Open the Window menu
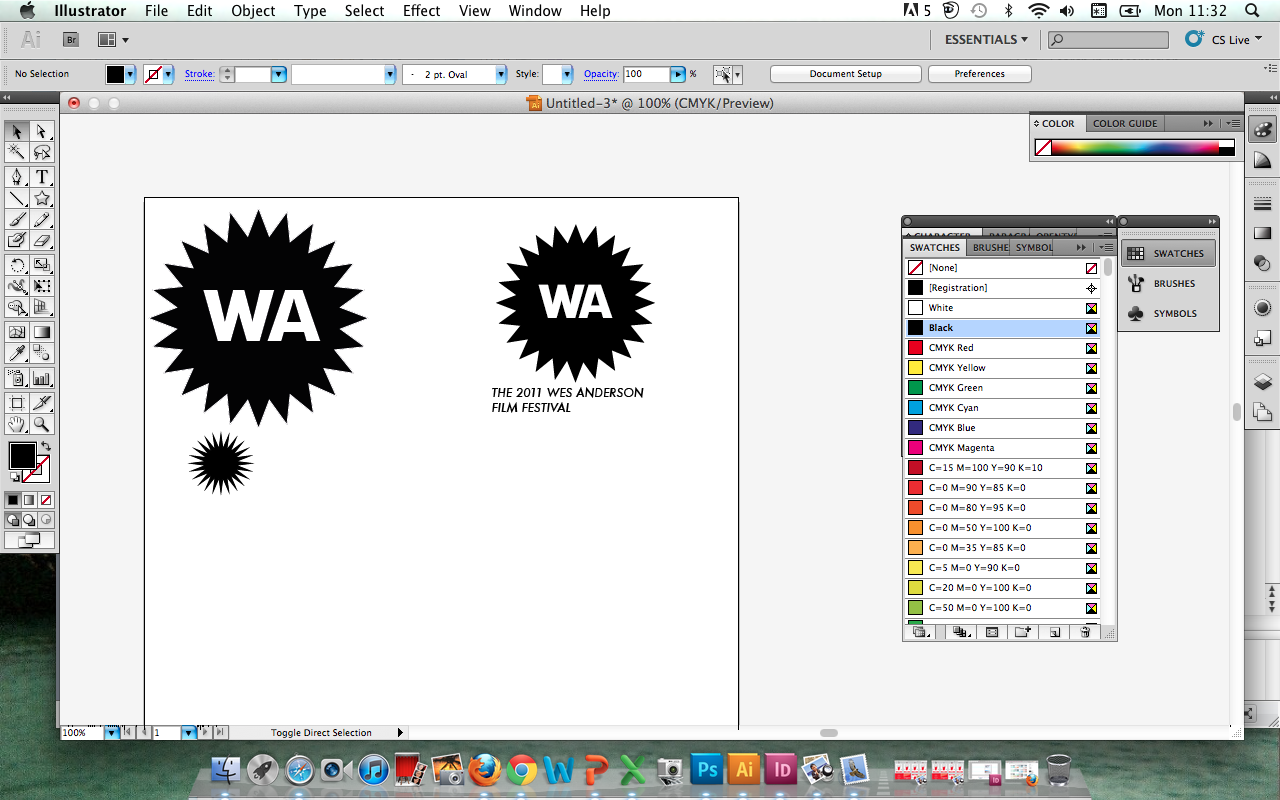The image size is (1280, 800). 535,11
